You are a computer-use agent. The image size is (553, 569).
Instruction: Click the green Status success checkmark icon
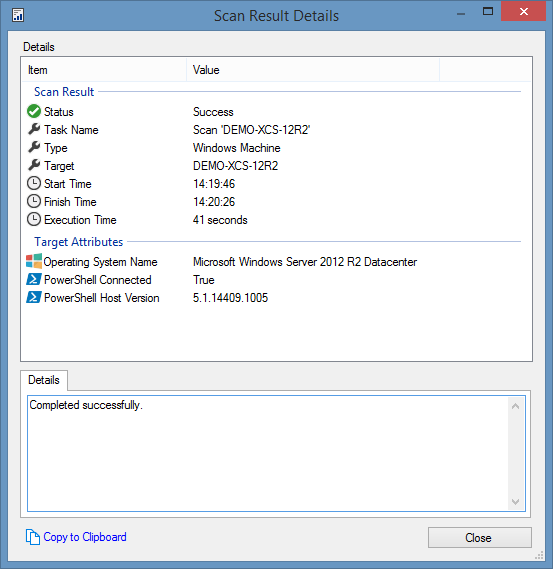pos(34,111)
